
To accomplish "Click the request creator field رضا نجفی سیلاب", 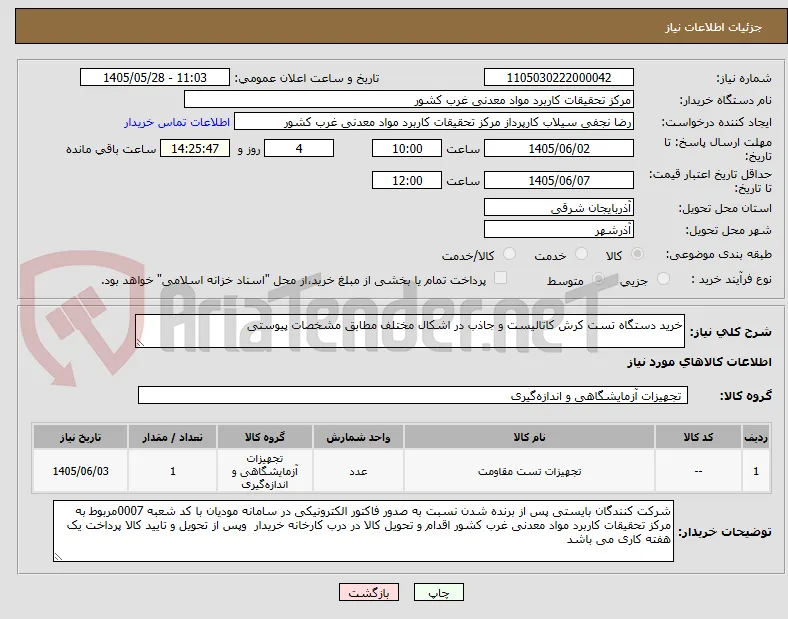I will (x=434, y=122).
